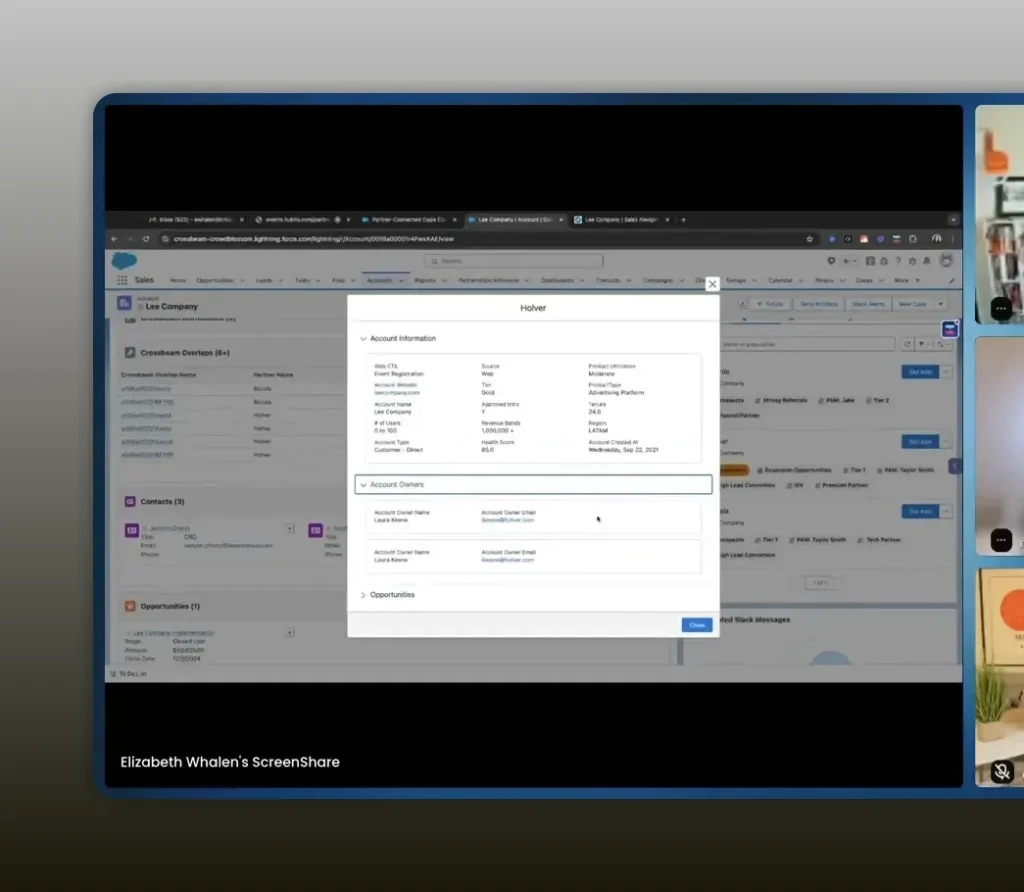Open the leecompany.com account website link

[397, 393]
